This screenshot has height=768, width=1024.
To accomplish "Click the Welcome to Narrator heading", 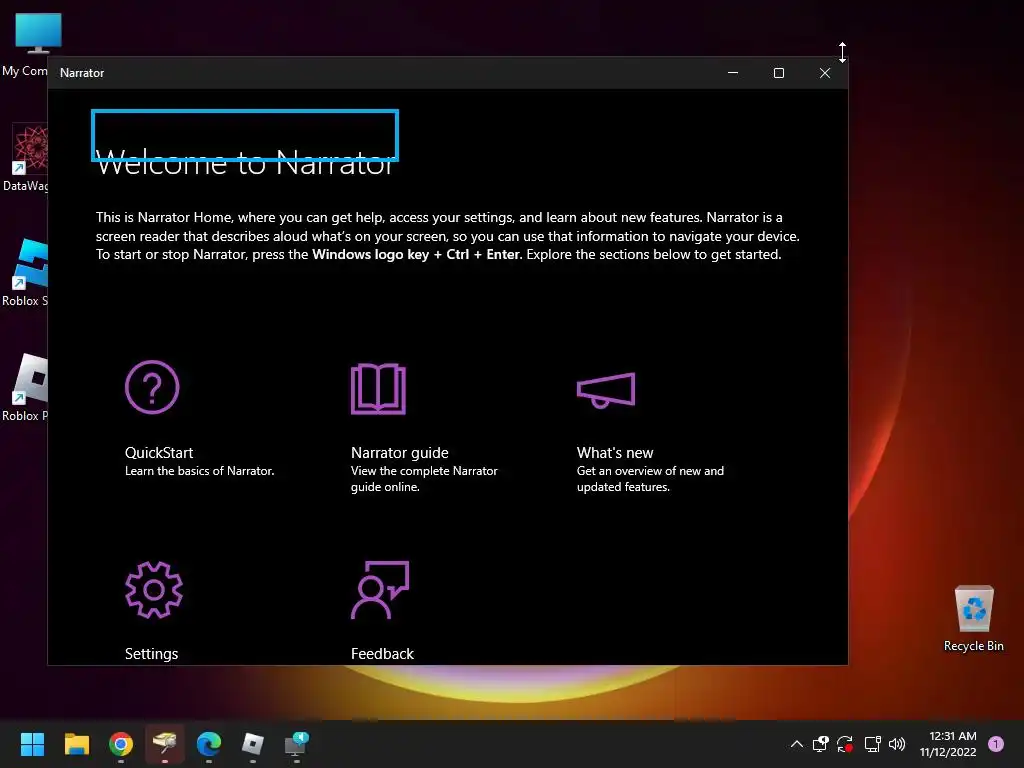I will [x=245, y=162].
